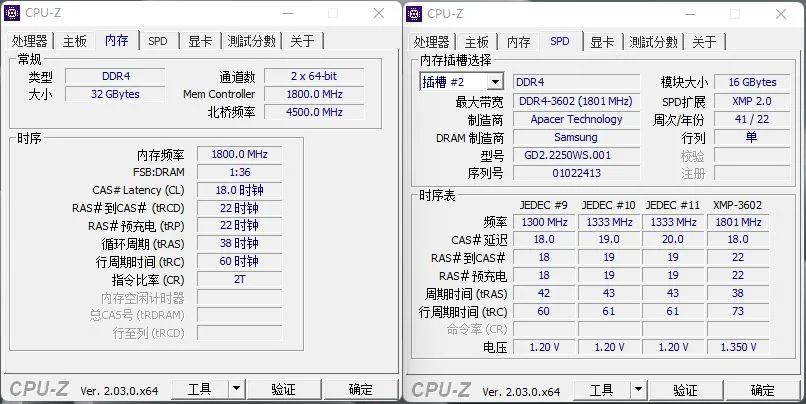Expand the 工具 dropdown arrow in right window

pyautogui.click(x=638, y=390)
